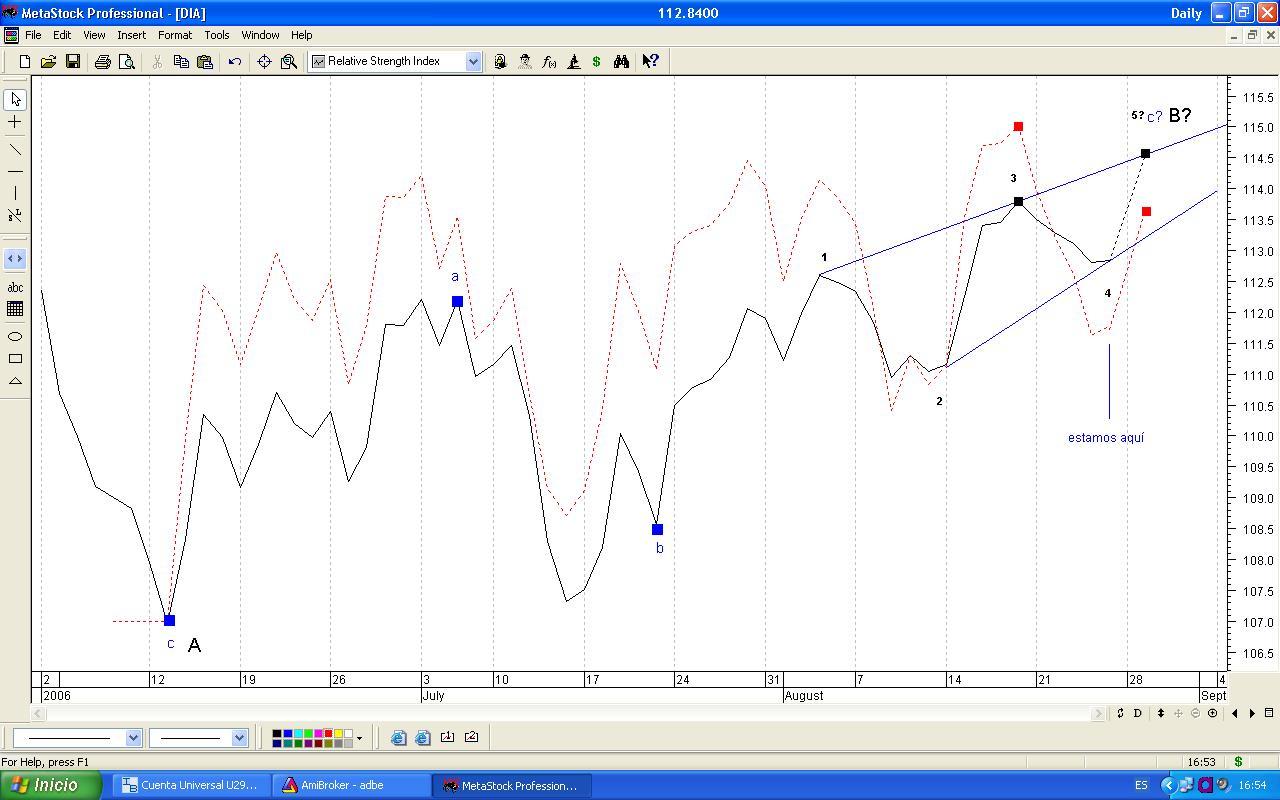This screenshot has width=1280, height=800.
Task: Open the File menu
Action: click(x=33, y=35)
